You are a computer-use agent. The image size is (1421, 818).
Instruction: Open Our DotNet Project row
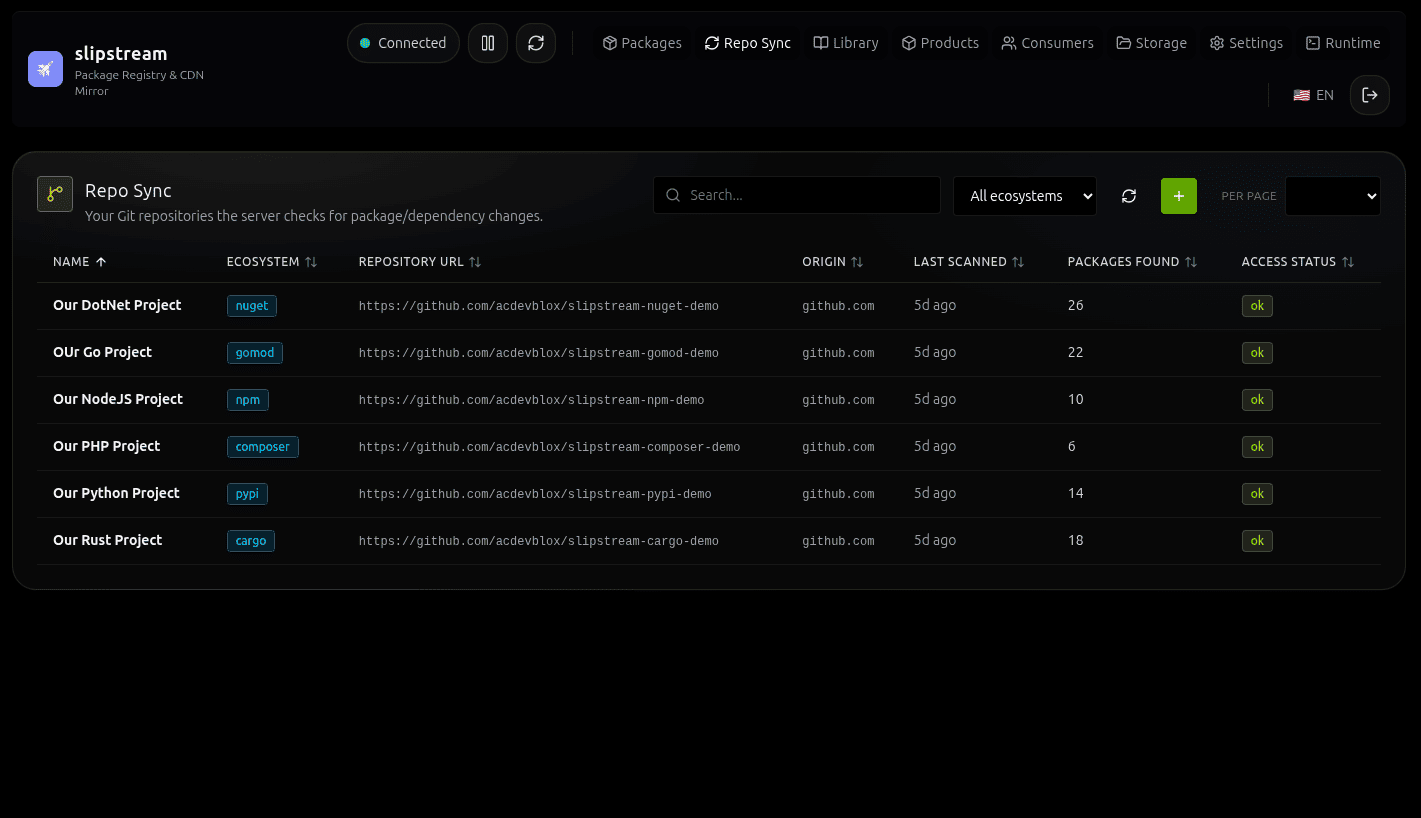point(709,306)
